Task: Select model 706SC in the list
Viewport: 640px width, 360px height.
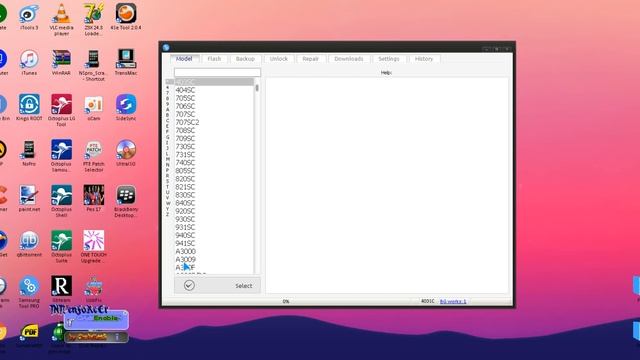Action: coord(185,106)
